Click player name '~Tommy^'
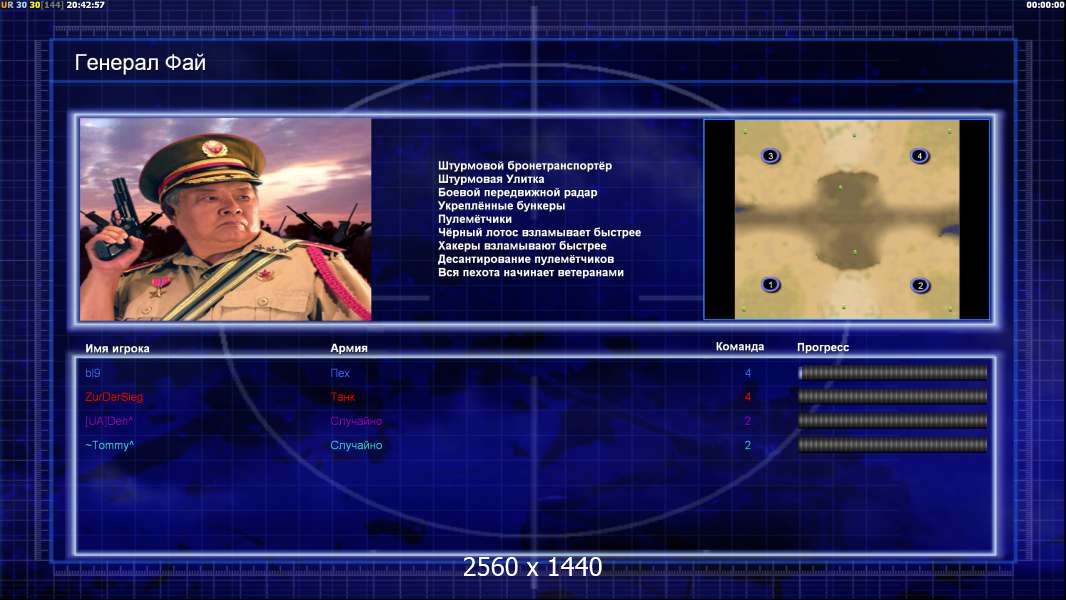Screen dimensions: 1066x600 tap(109, 445)
